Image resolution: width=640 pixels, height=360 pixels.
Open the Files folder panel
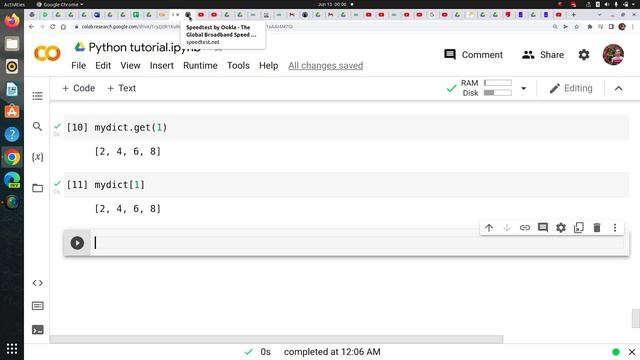coord(38,188)
